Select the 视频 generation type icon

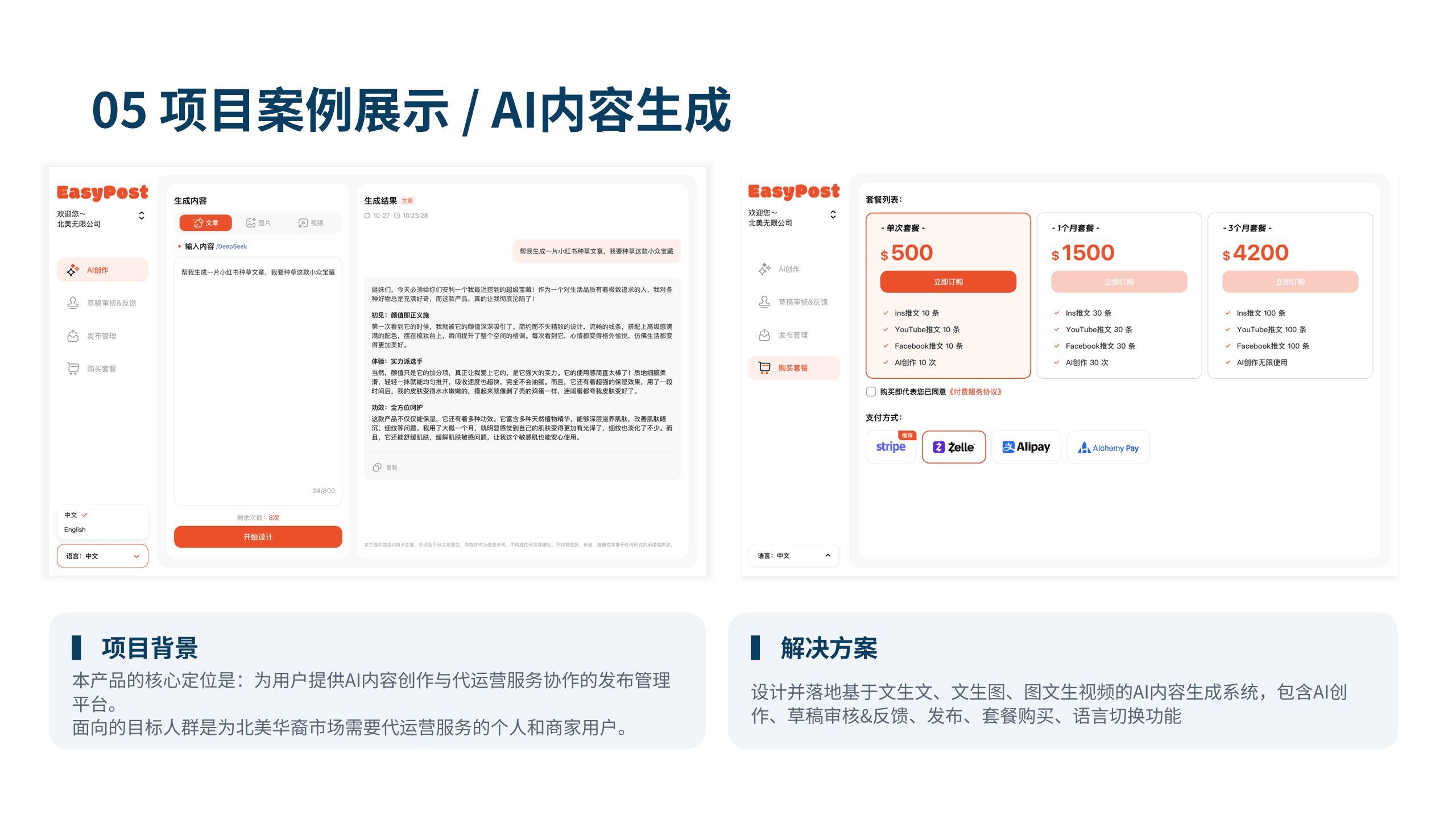302,222
